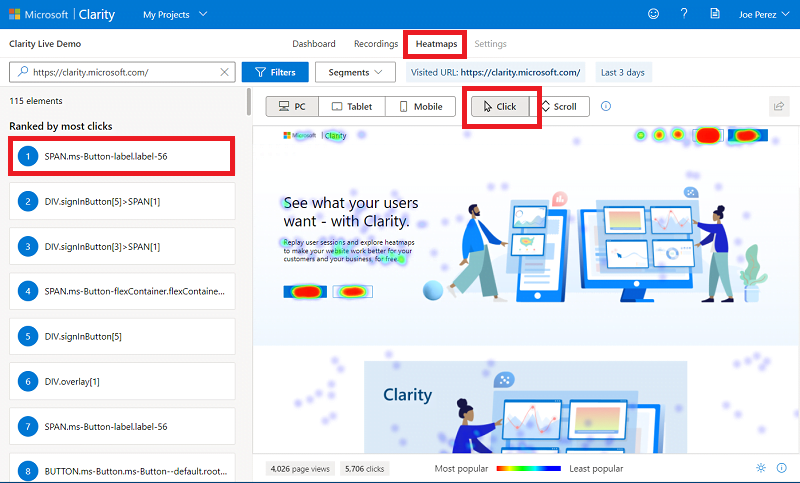Click the URL search input field
The width and height of the screenshot is (800, 483).
click(122, 72)
